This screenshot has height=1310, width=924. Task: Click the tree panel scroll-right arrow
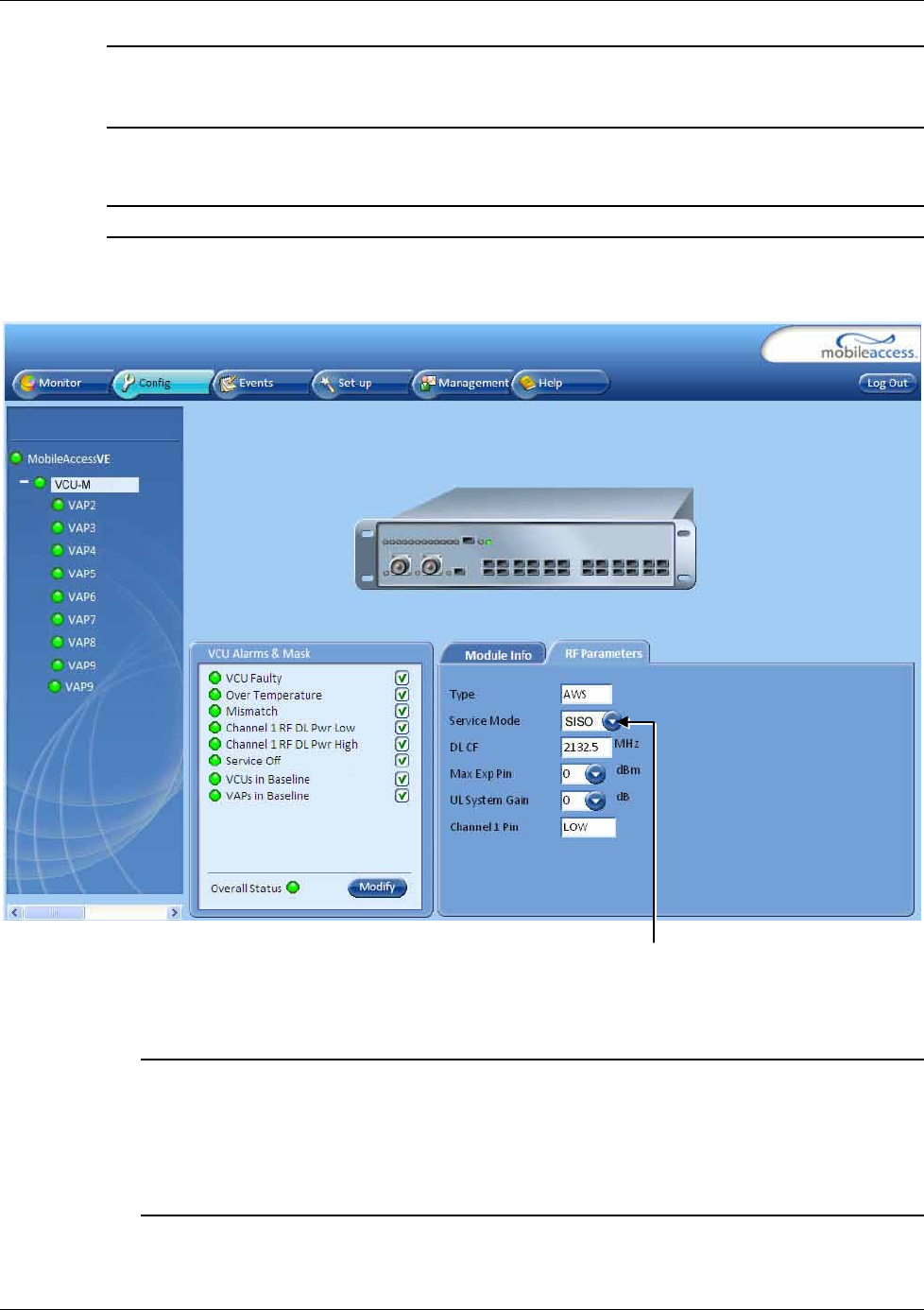(174, 912)
